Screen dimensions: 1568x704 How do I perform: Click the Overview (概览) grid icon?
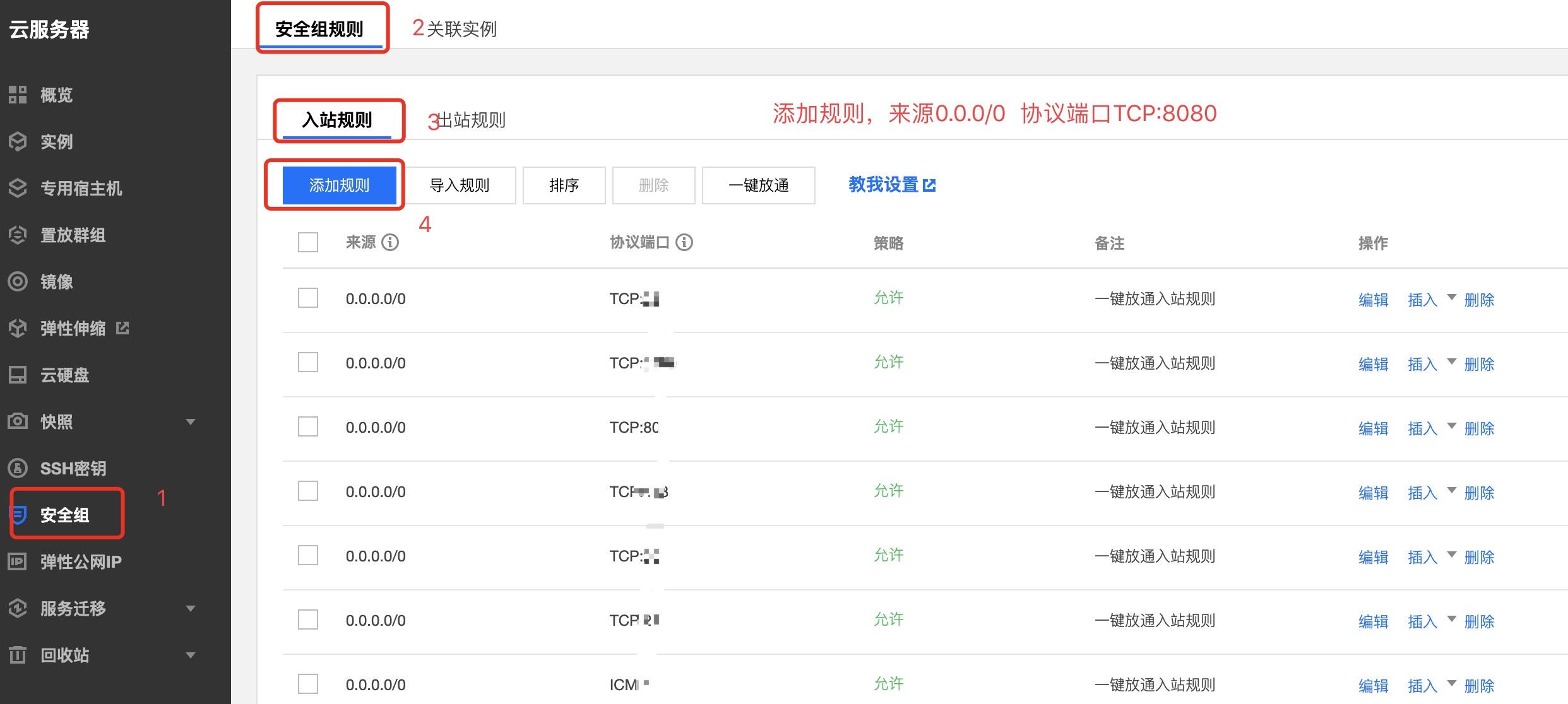[x=18, y=95]
